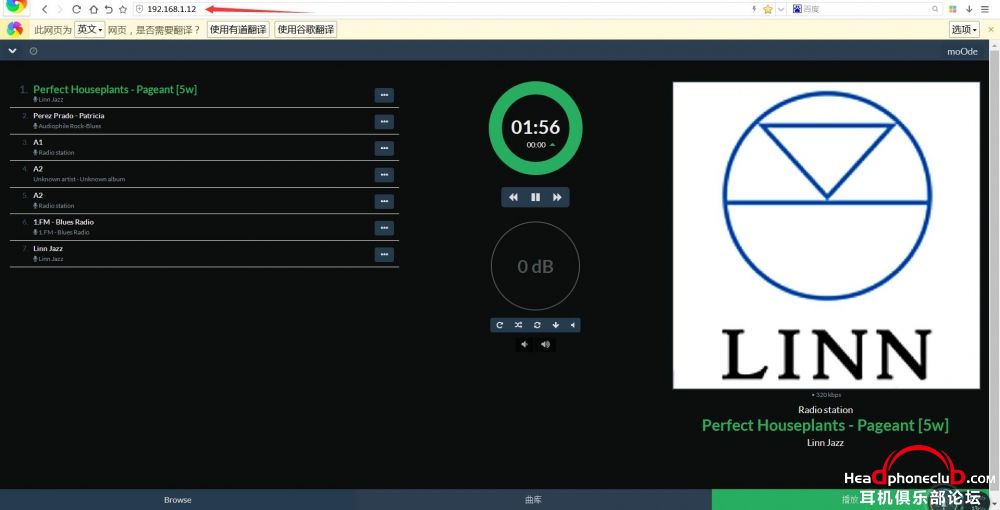Open the moOde main menu

pyautogui.click(x=962, y=52)
